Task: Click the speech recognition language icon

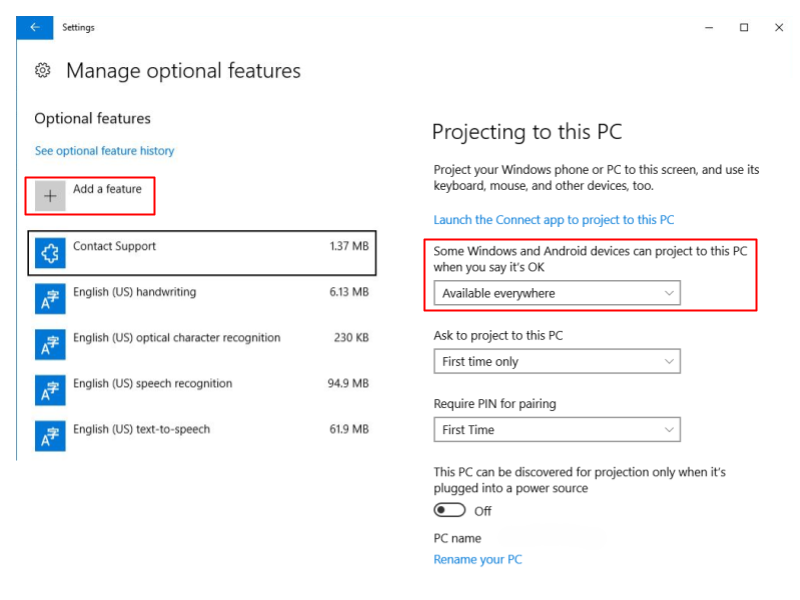Action: (x=50, y=391)
